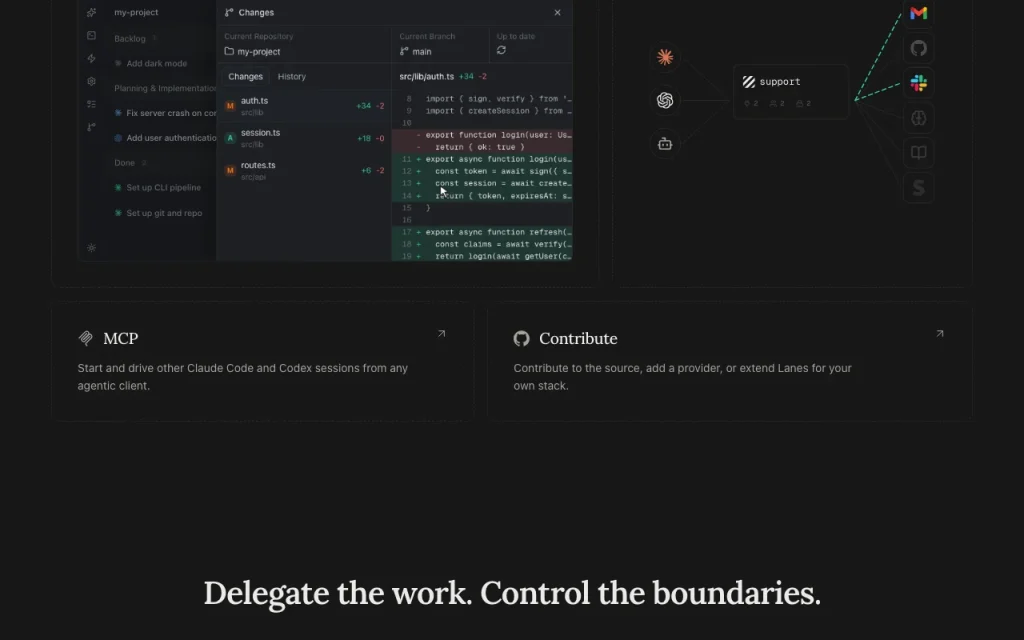Viewport: 1024px width, 640px height.
Task: Click the GitHub integration icon beside support
Action: [x=918, y=48]
